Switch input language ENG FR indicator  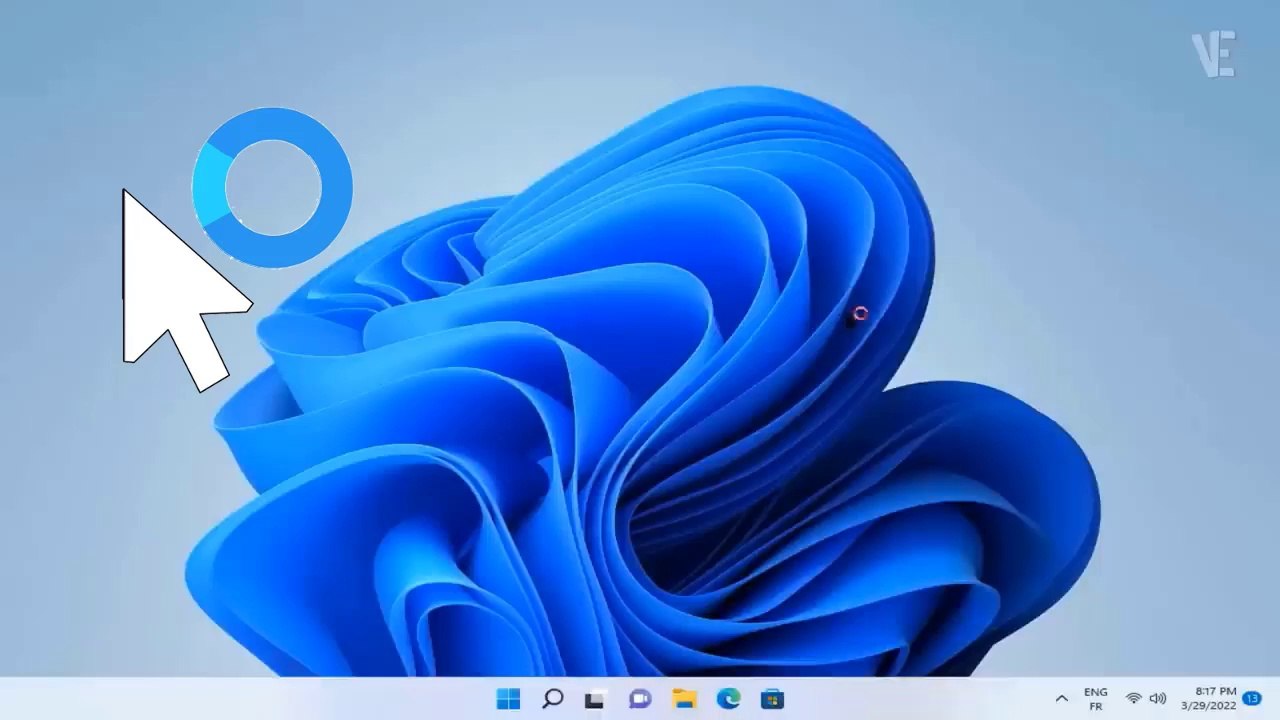[1095, 699]
